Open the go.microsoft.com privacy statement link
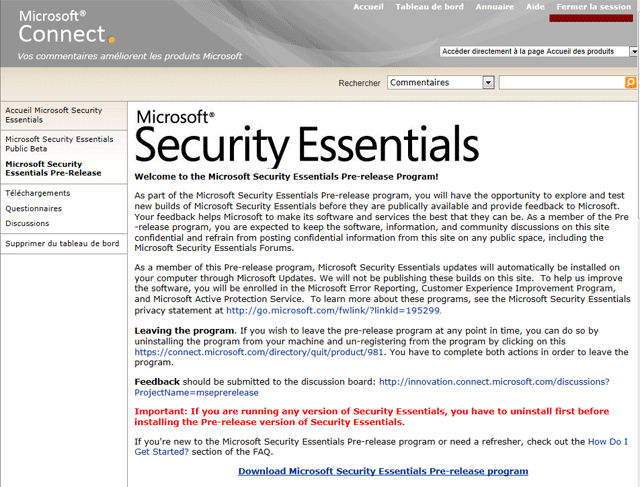 point(335,310)
